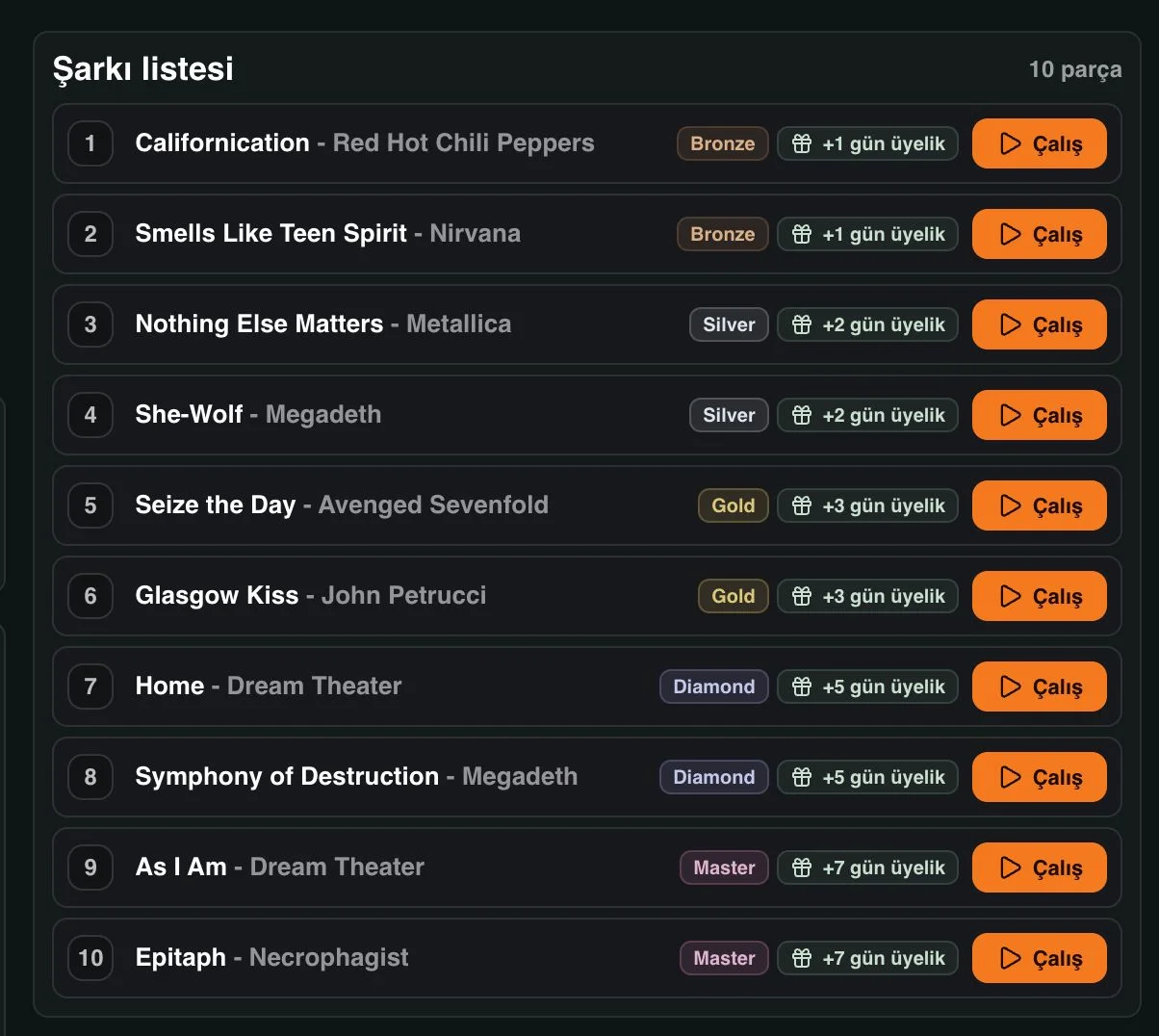
Task: Click the number 10 track badge
Action: [90, 958]
